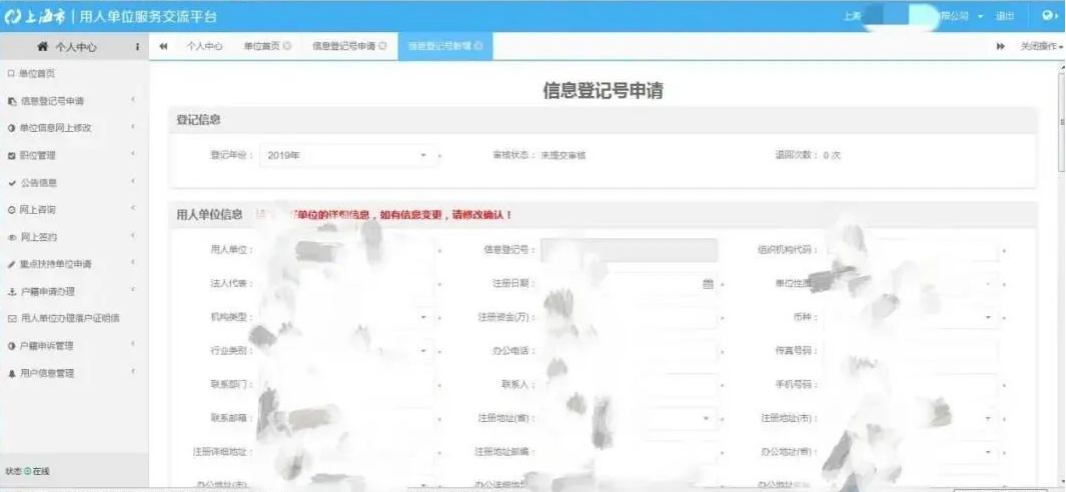
Task: Click the sidebar options dots next to 个人中心
Action: click(x=137, y=47)
